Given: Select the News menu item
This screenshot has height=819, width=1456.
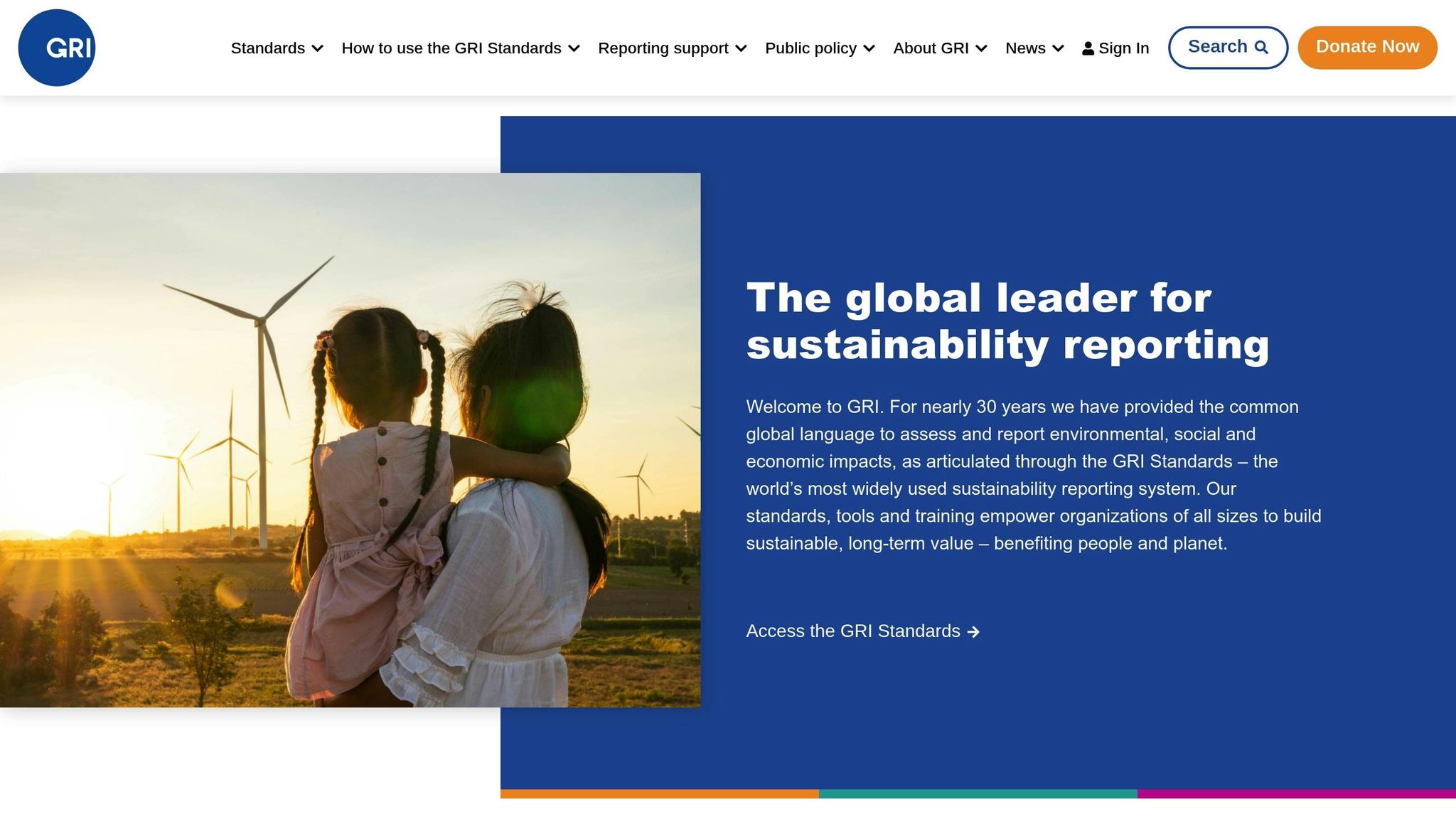Looking at the screenshot, I should [x=1024, y=48].
